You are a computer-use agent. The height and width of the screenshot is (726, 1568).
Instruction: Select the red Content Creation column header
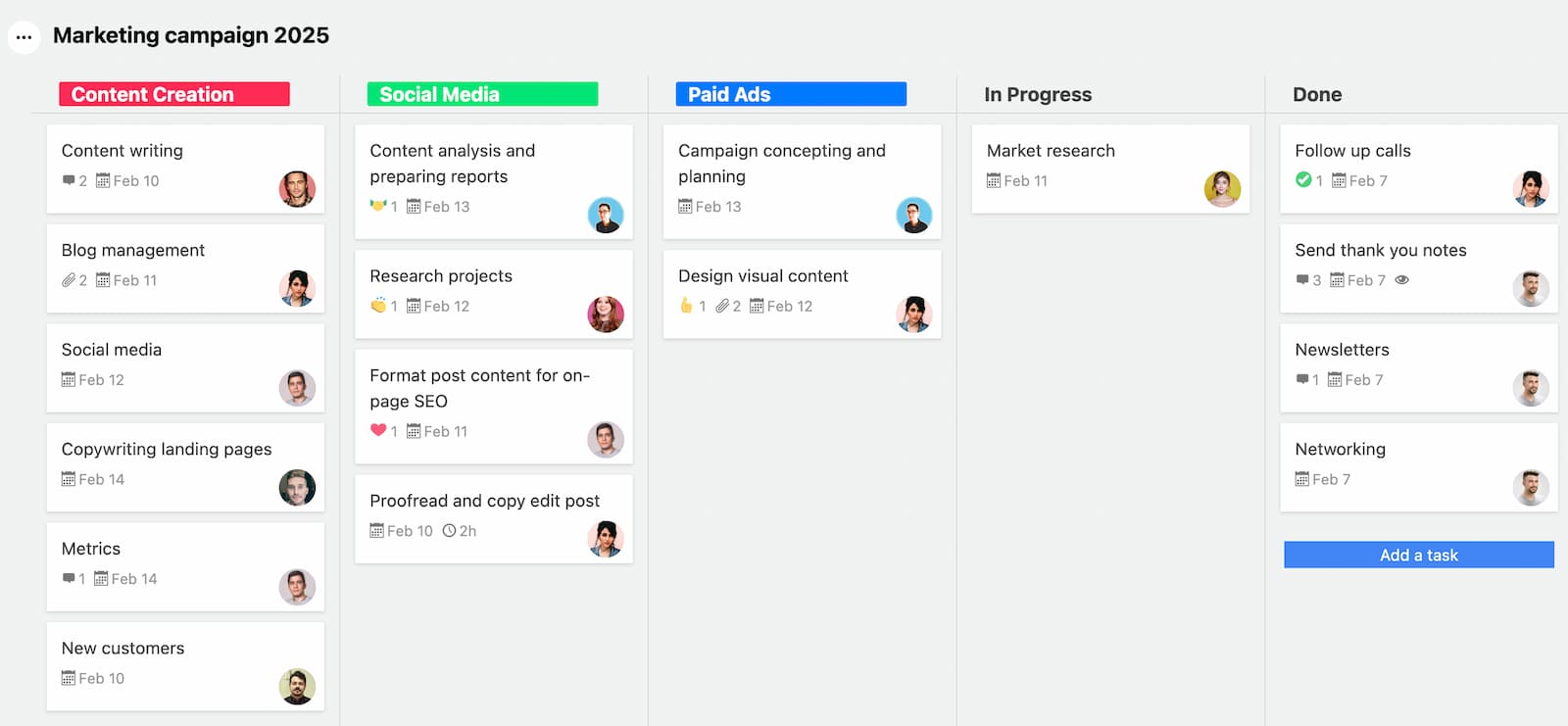(174, 94)
